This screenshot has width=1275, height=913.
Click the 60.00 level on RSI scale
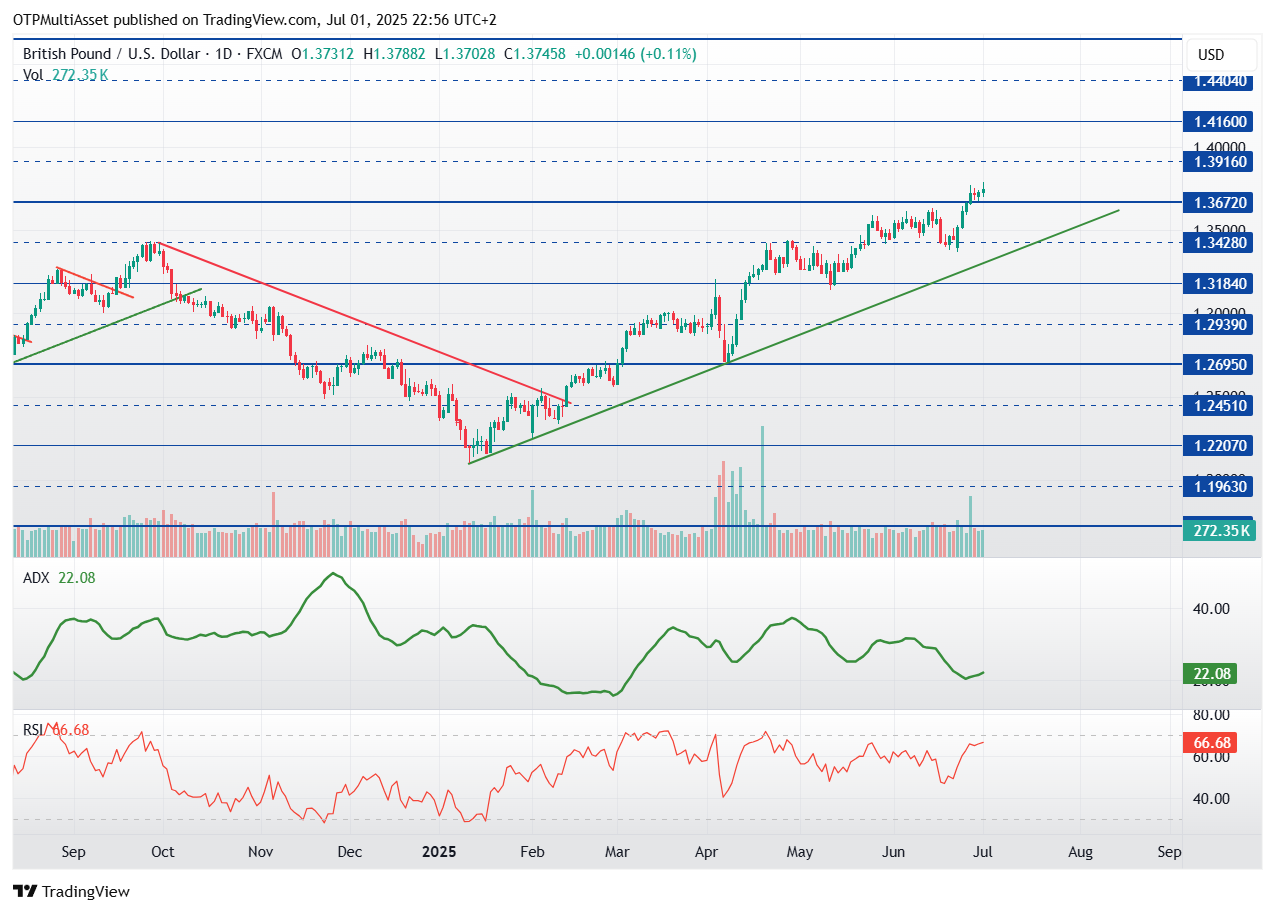coord(1212,757)
